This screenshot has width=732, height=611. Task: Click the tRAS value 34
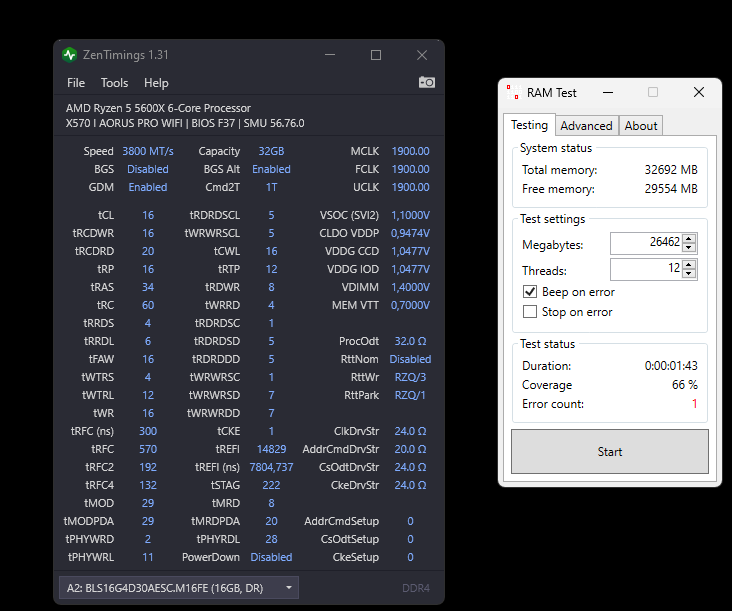click(x=148, y=287)
